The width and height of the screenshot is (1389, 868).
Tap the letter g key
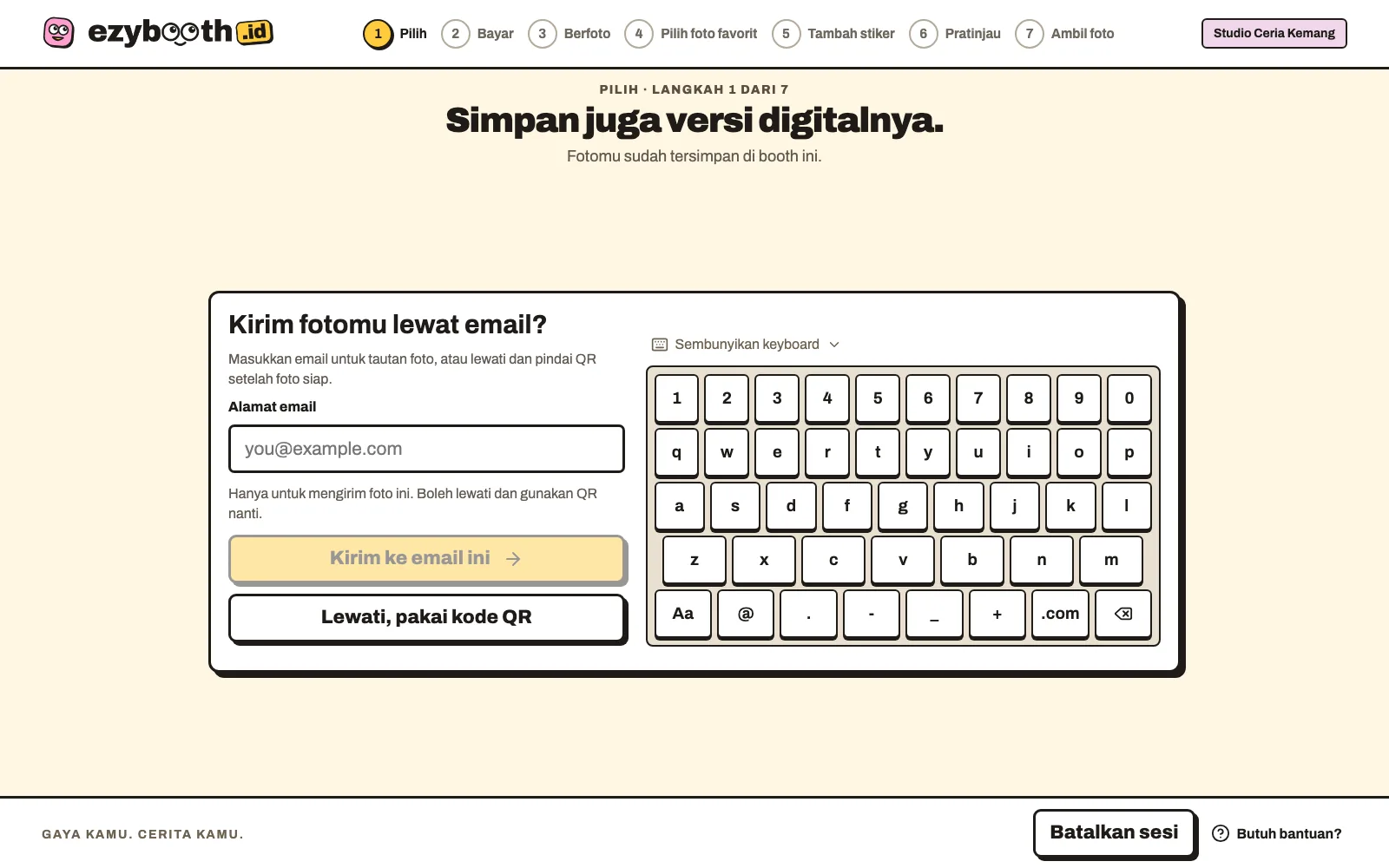(903, 506)
